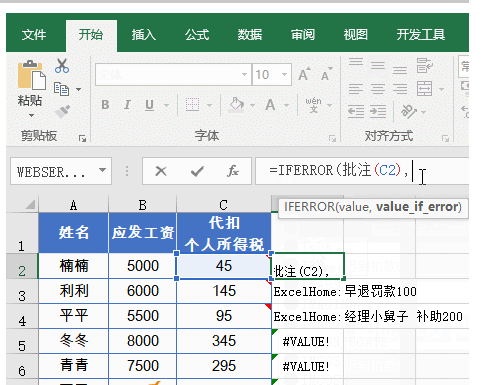
Task: Toggle Bold formatting
Action: tap(105, 105)
